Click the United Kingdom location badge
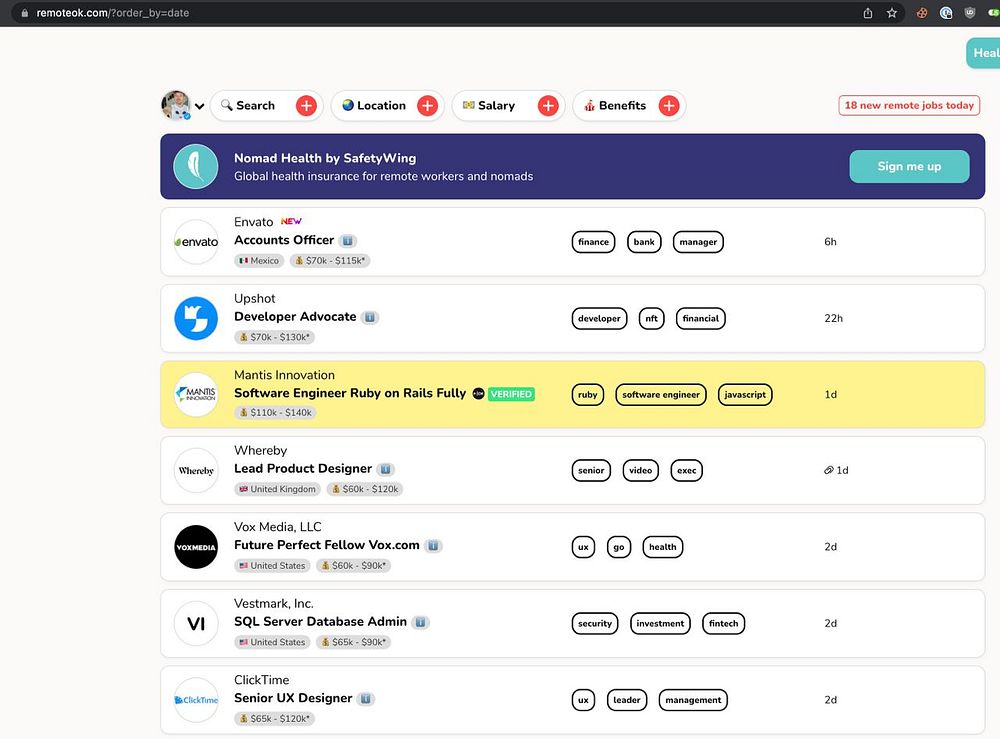The height and width of the screenshot is (739, 1000). click(x=277, y=489)
